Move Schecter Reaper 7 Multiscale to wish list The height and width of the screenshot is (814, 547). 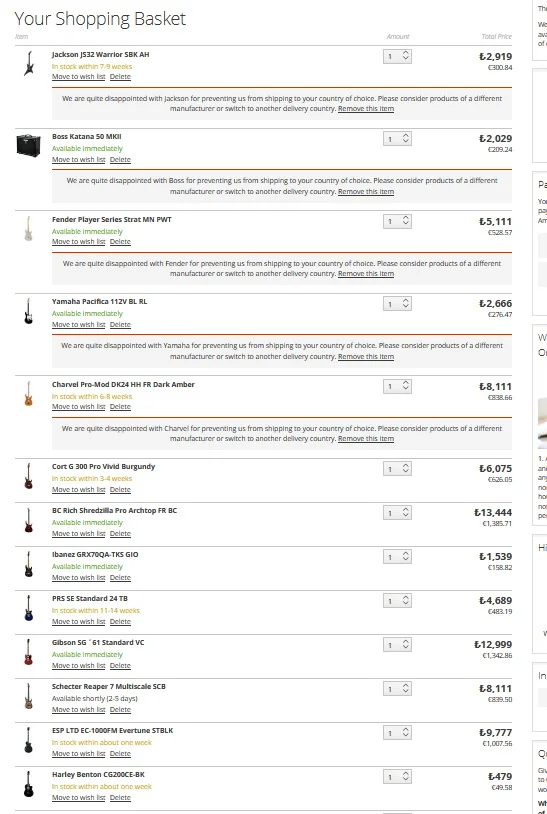coord(78,710)
